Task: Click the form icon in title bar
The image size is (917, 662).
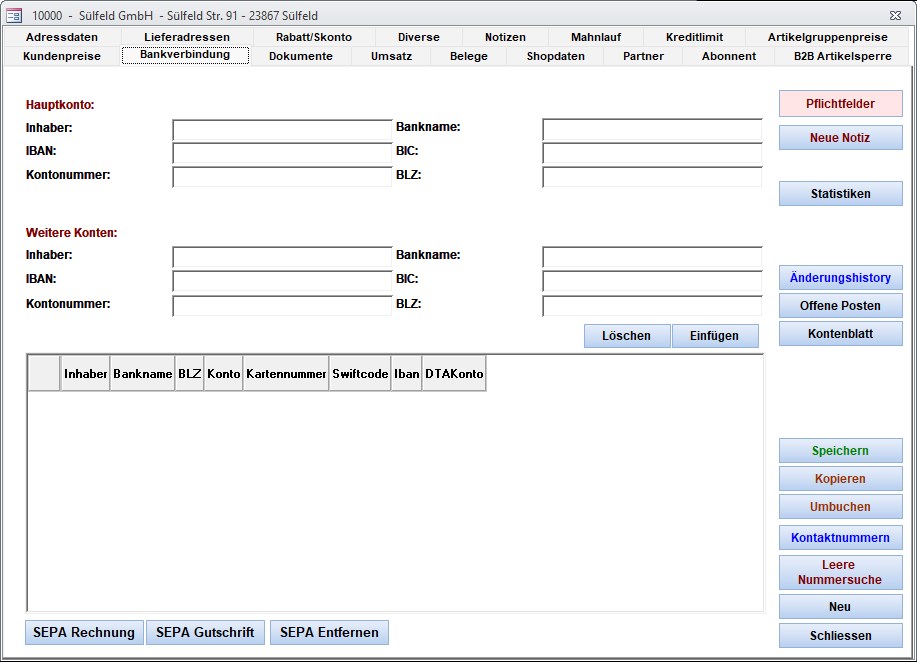Action: (14, 15)
